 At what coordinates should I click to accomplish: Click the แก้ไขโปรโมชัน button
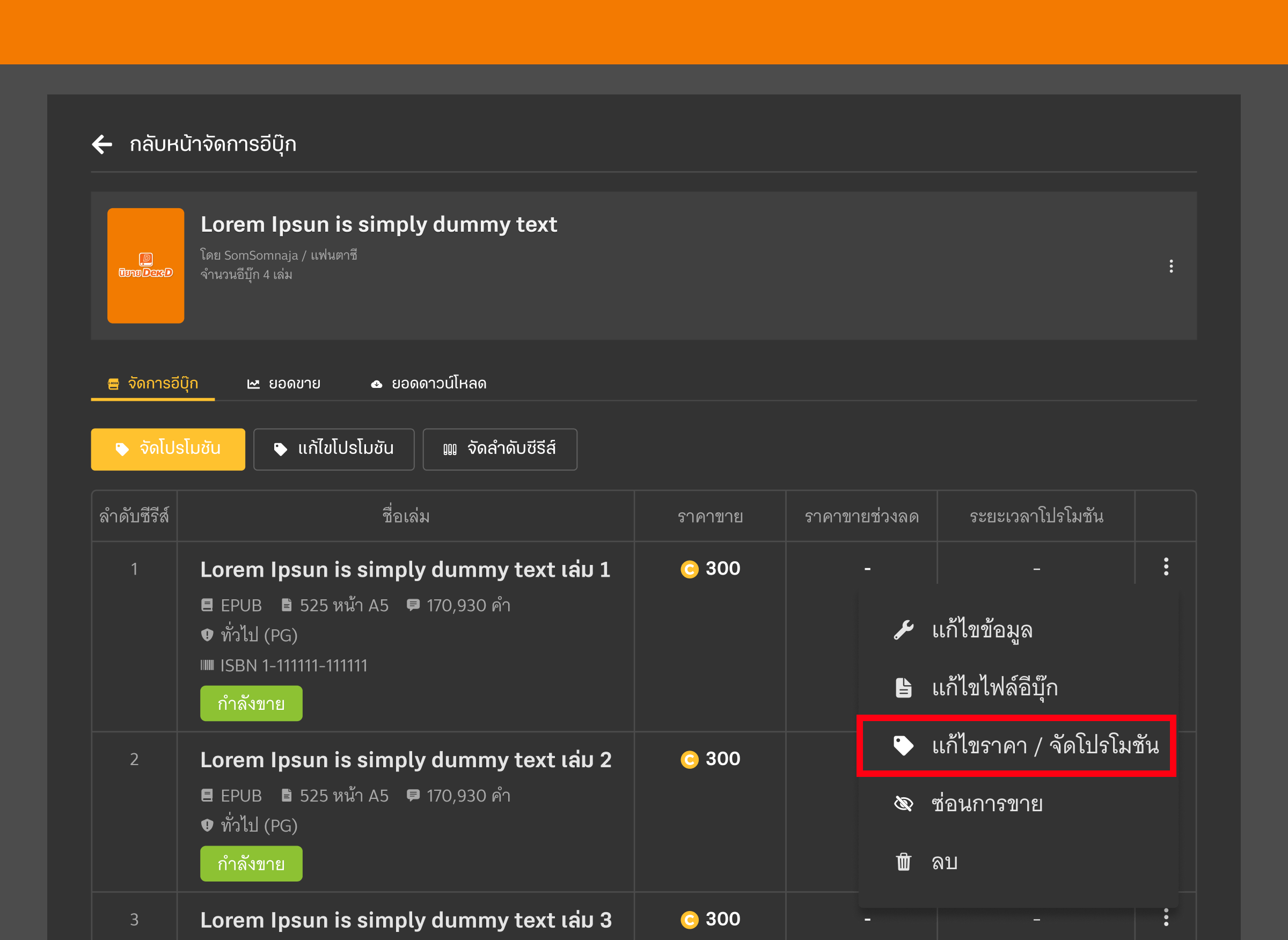[333, 449]
